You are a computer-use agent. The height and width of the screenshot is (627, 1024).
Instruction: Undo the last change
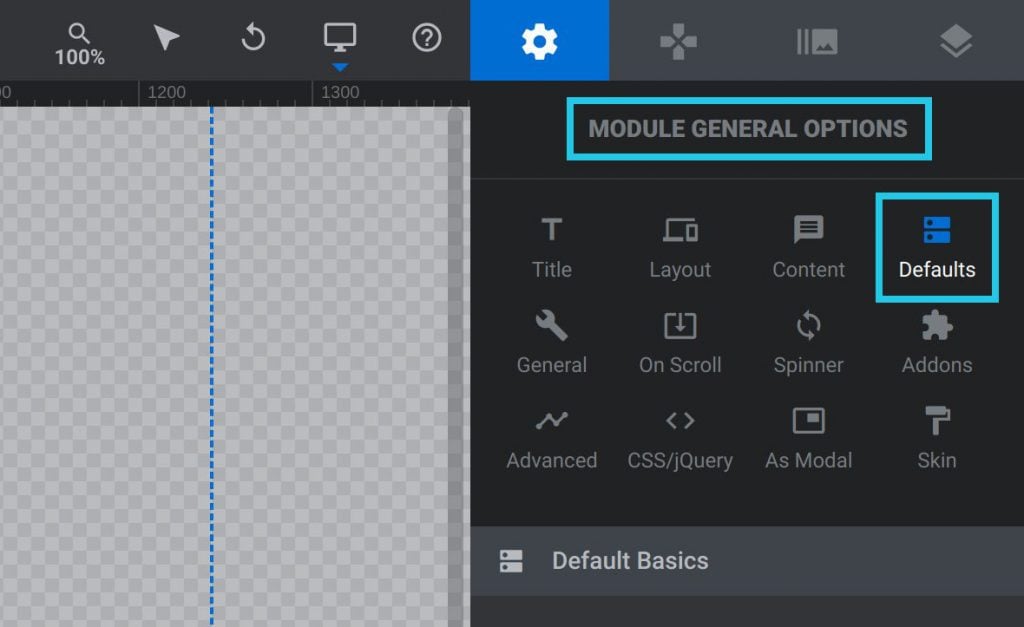(x=252, y=40)
